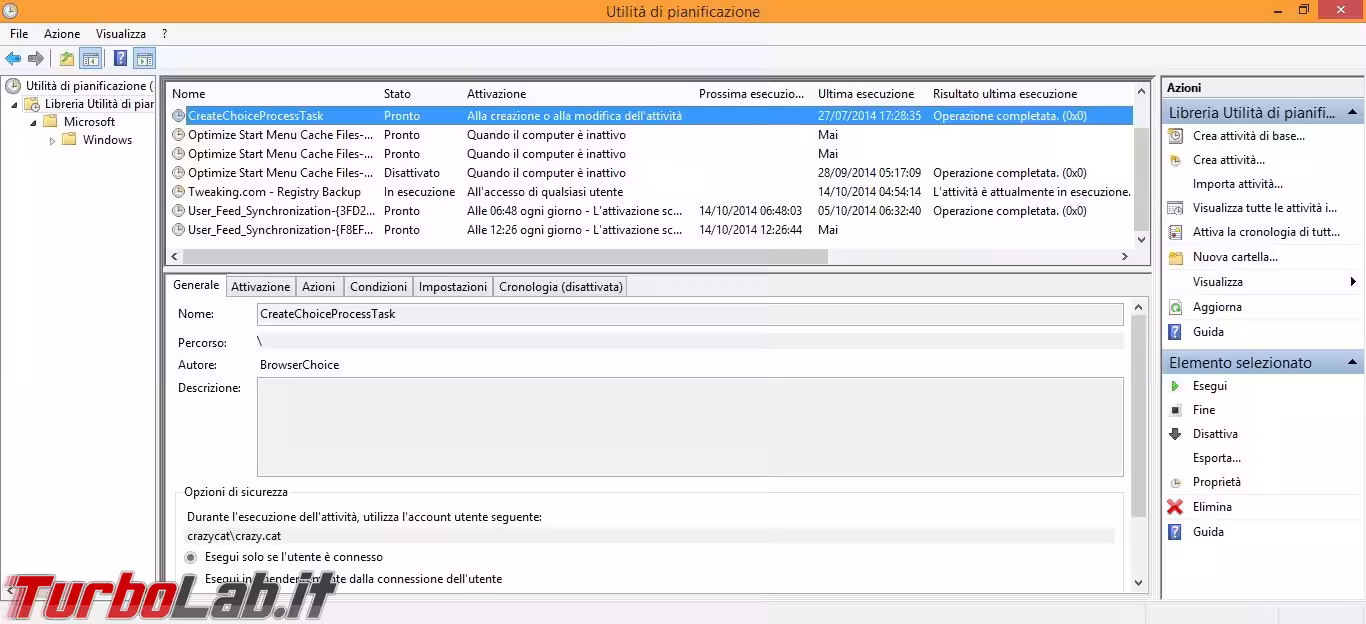
Task: Click the Nuova cartella folder icon
Action: tap(1175, 257)
